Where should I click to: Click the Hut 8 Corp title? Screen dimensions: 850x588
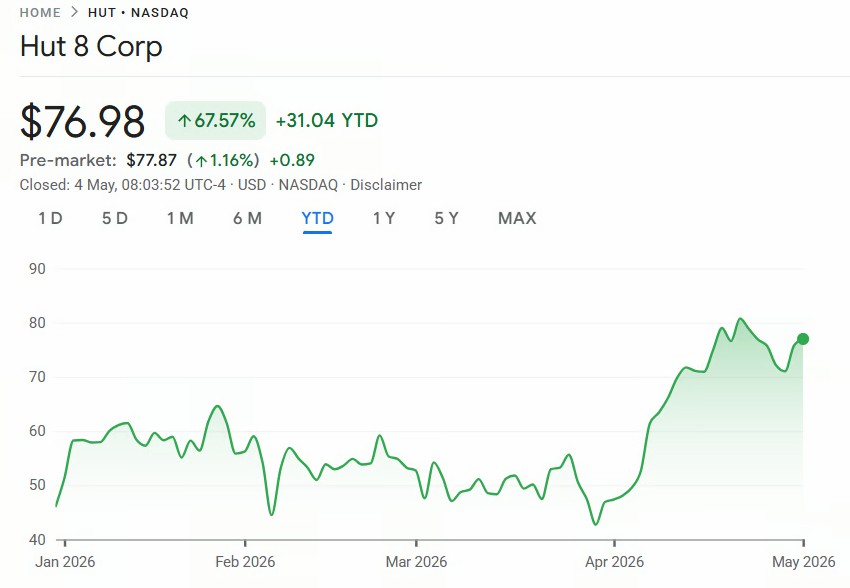click(91, 46)
